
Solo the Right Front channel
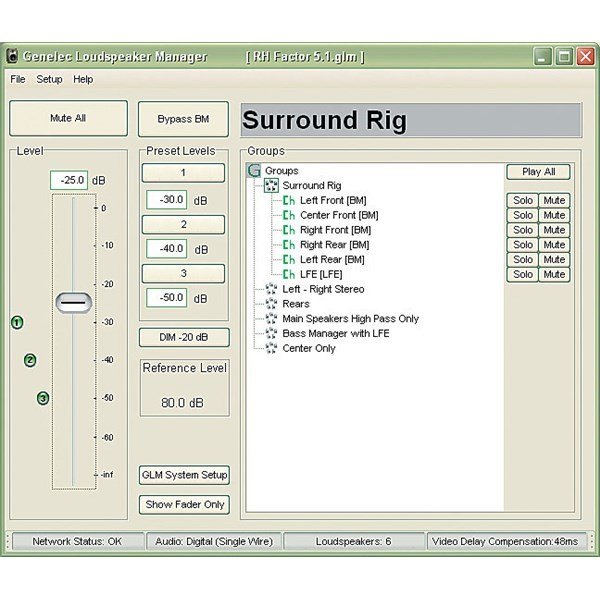[523, 230]
